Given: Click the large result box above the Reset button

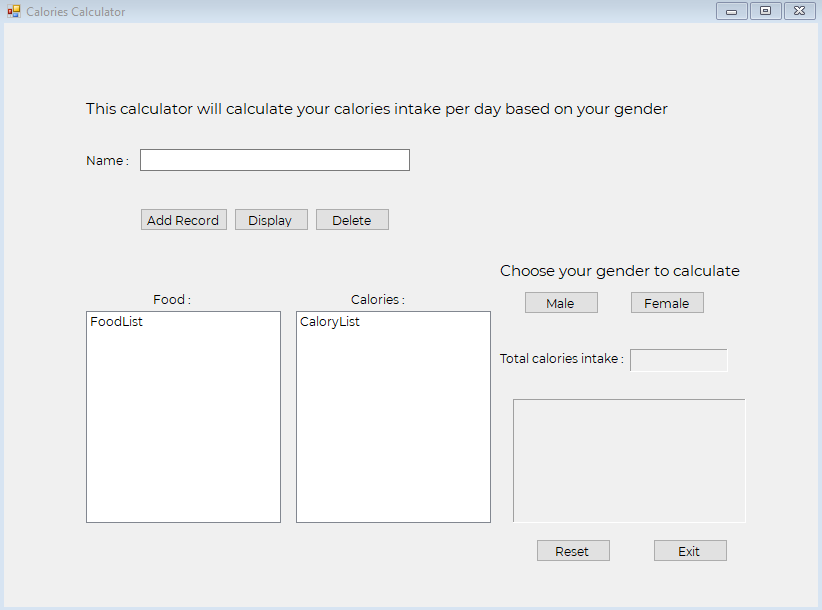Looking at the screenshot, I should click(629, 461).
